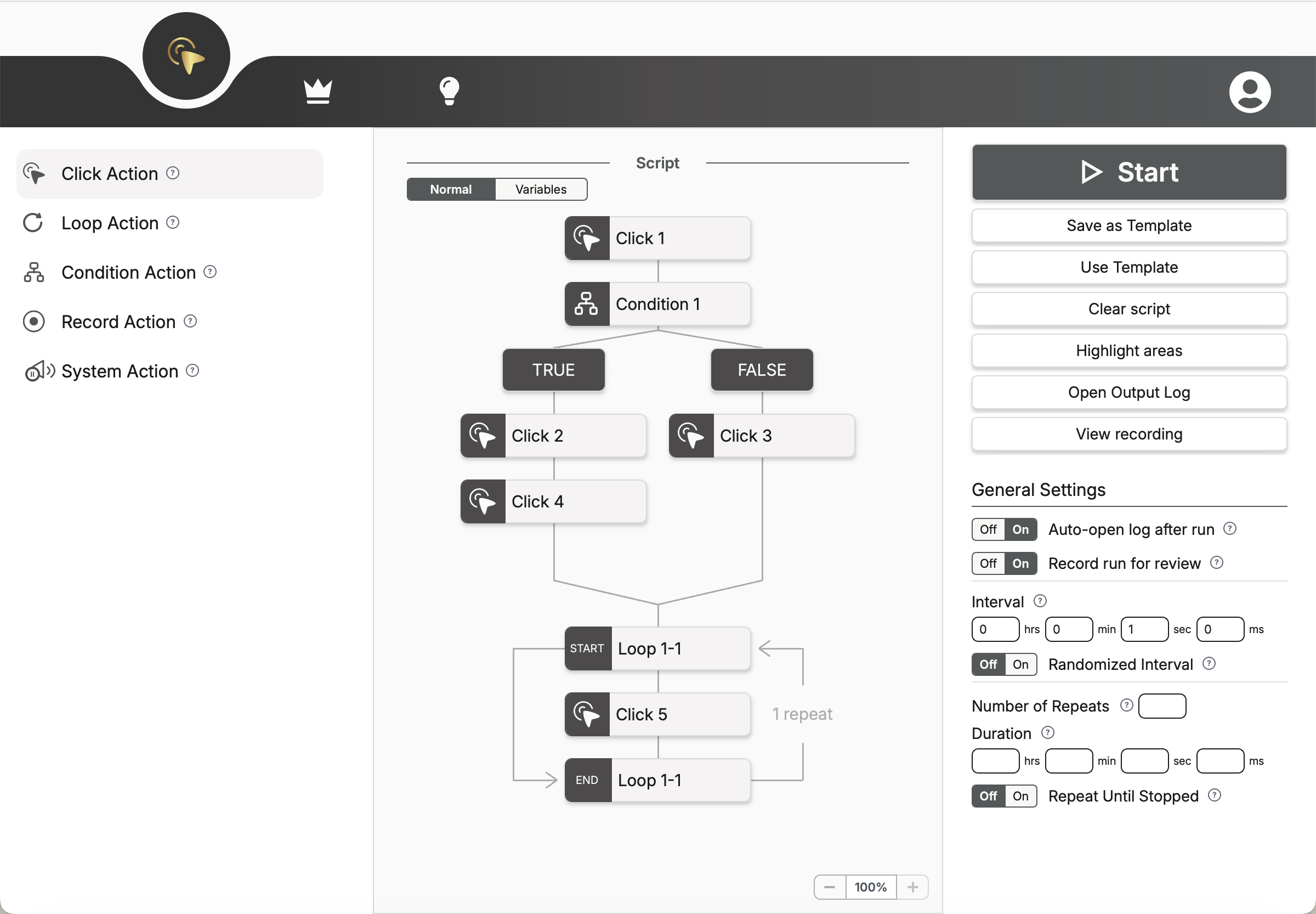Screen dimensions: 1316x914
Task: Select the END Loop 1-1 node
Action: coord(657,781)
